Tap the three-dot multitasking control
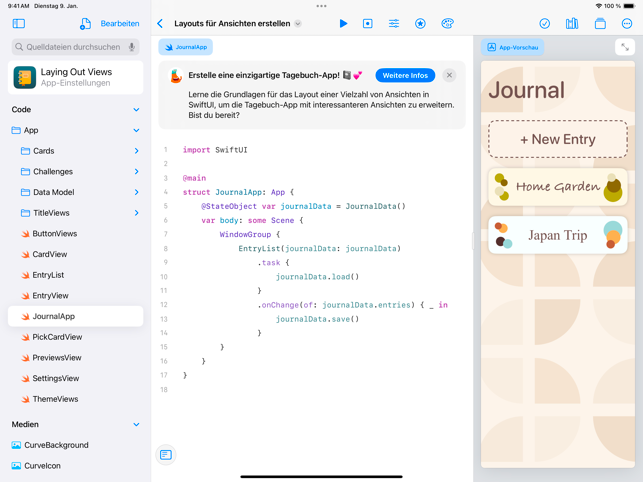This screenshot has height=482, width=643. pos(322,6)
